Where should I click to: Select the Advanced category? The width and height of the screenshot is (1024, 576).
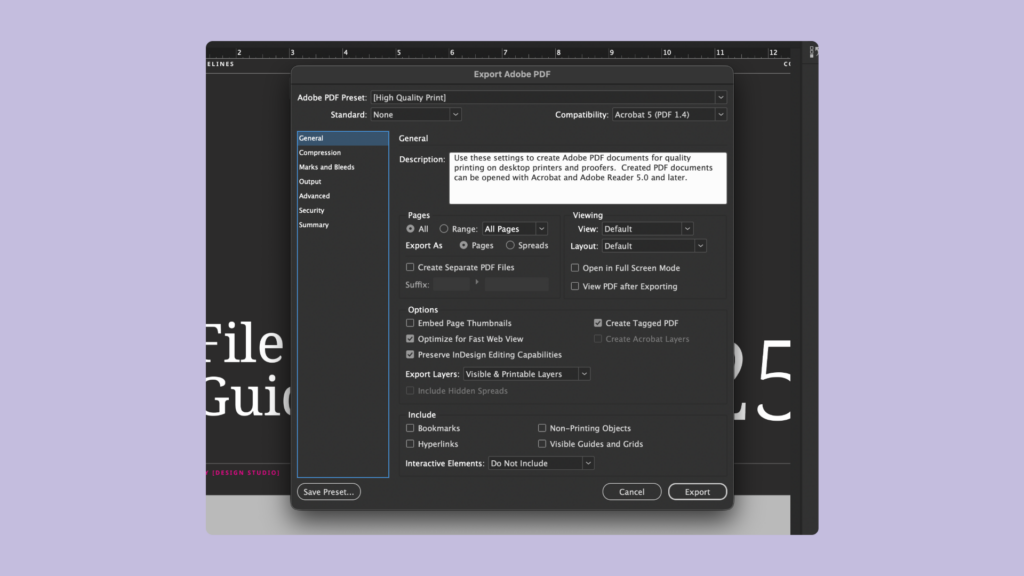coord(343,195)
